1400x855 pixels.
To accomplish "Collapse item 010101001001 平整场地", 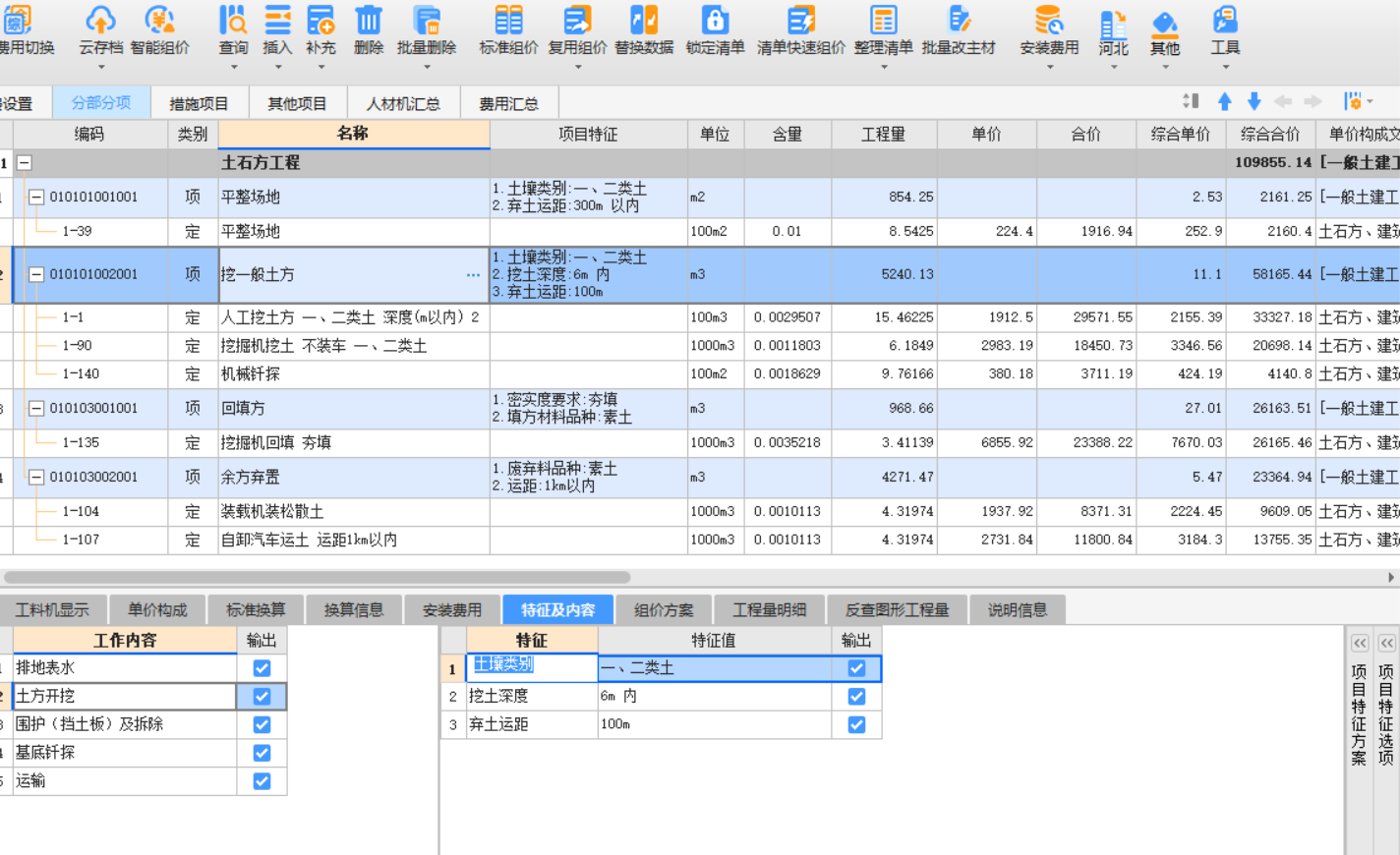I will tap(36, 198).
